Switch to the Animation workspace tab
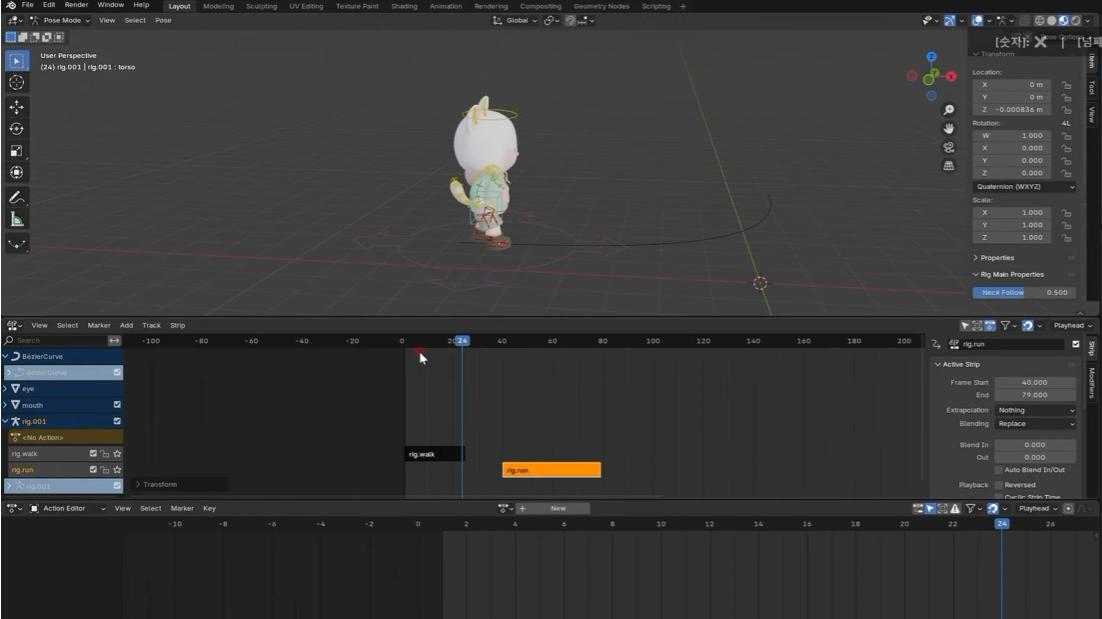This screenshot has height=619, width=1102. 446,6
